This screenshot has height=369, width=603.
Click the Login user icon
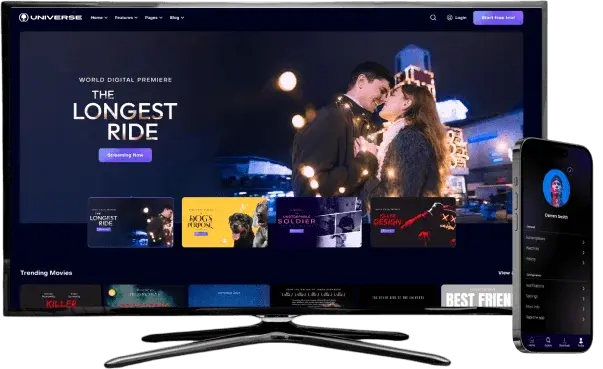pyautogui.click(x=449, y=18)
